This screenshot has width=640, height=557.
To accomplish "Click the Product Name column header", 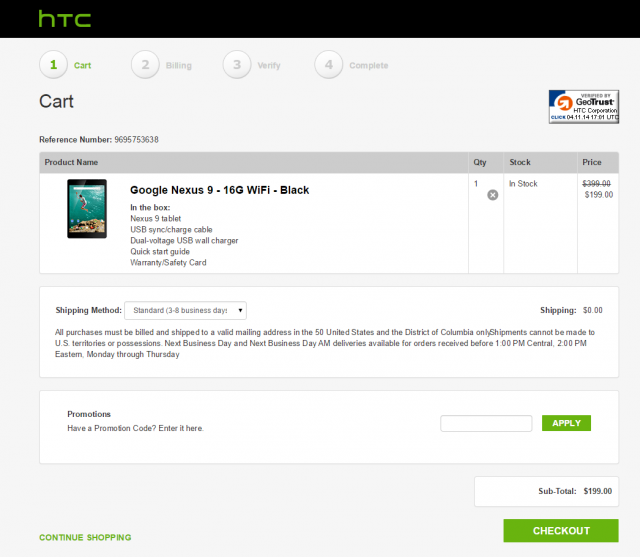I will click(71, 162).
